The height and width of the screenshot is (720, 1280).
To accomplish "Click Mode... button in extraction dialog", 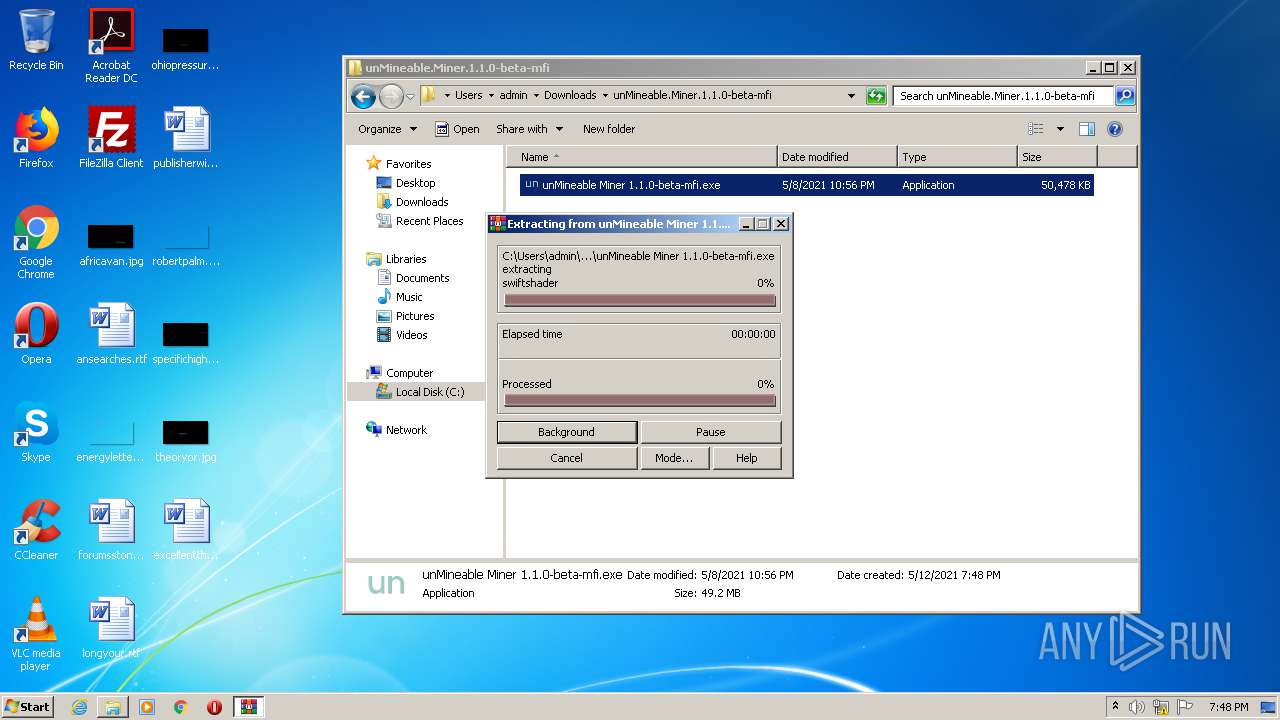I will (673, 458).
